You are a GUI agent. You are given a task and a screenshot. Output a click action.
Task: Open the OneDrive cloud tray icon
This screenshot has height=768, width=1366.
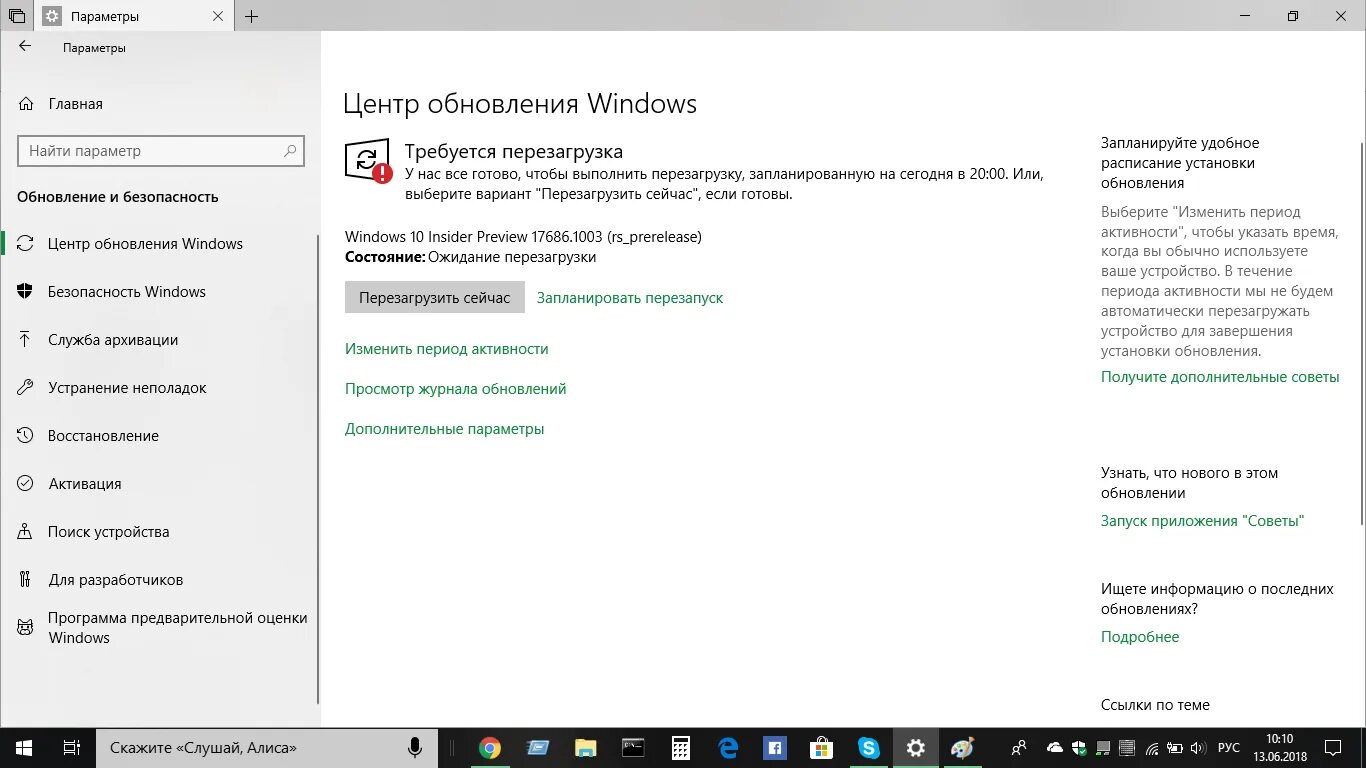[1055, 748]
